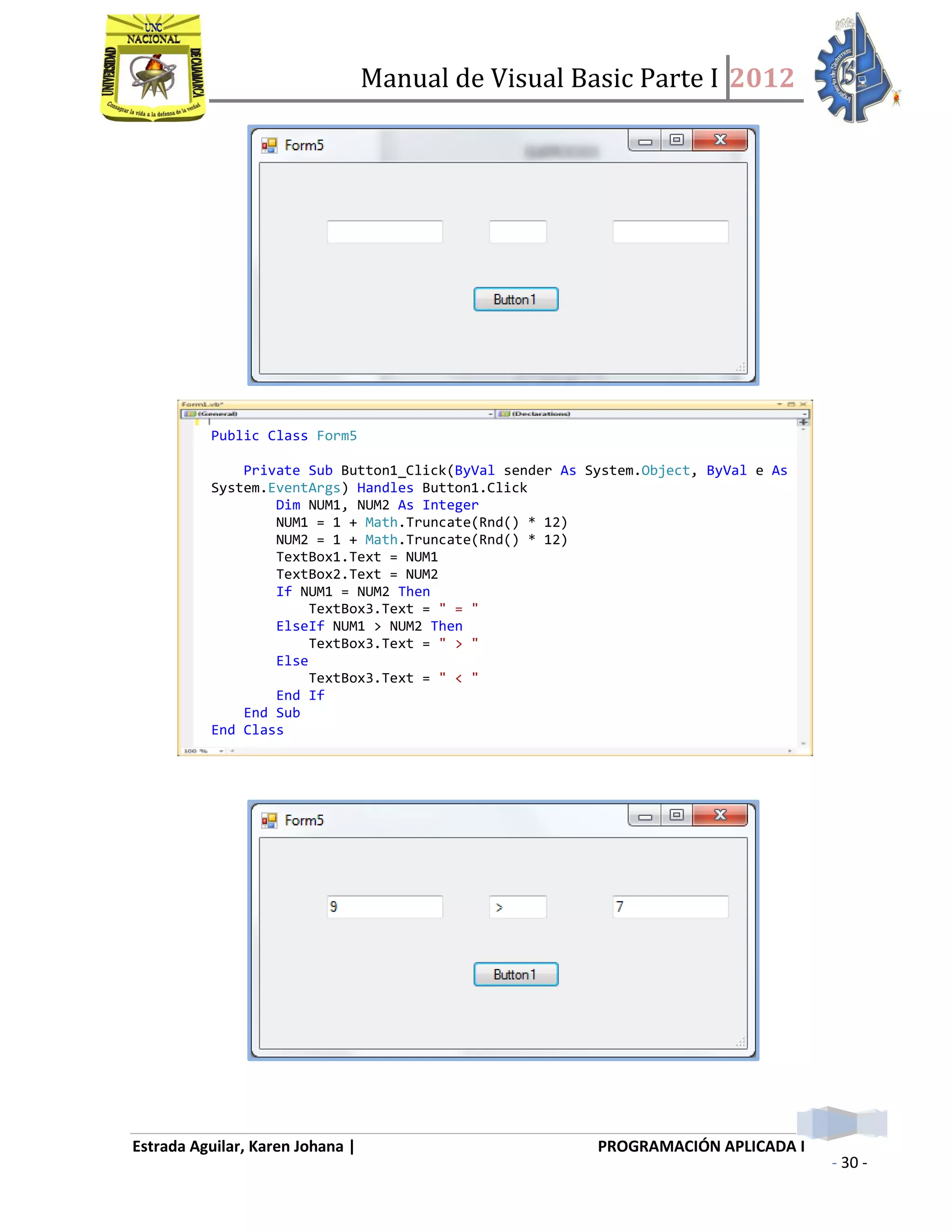Click the first empty textbox in the blank Form5

coord(384,232)
